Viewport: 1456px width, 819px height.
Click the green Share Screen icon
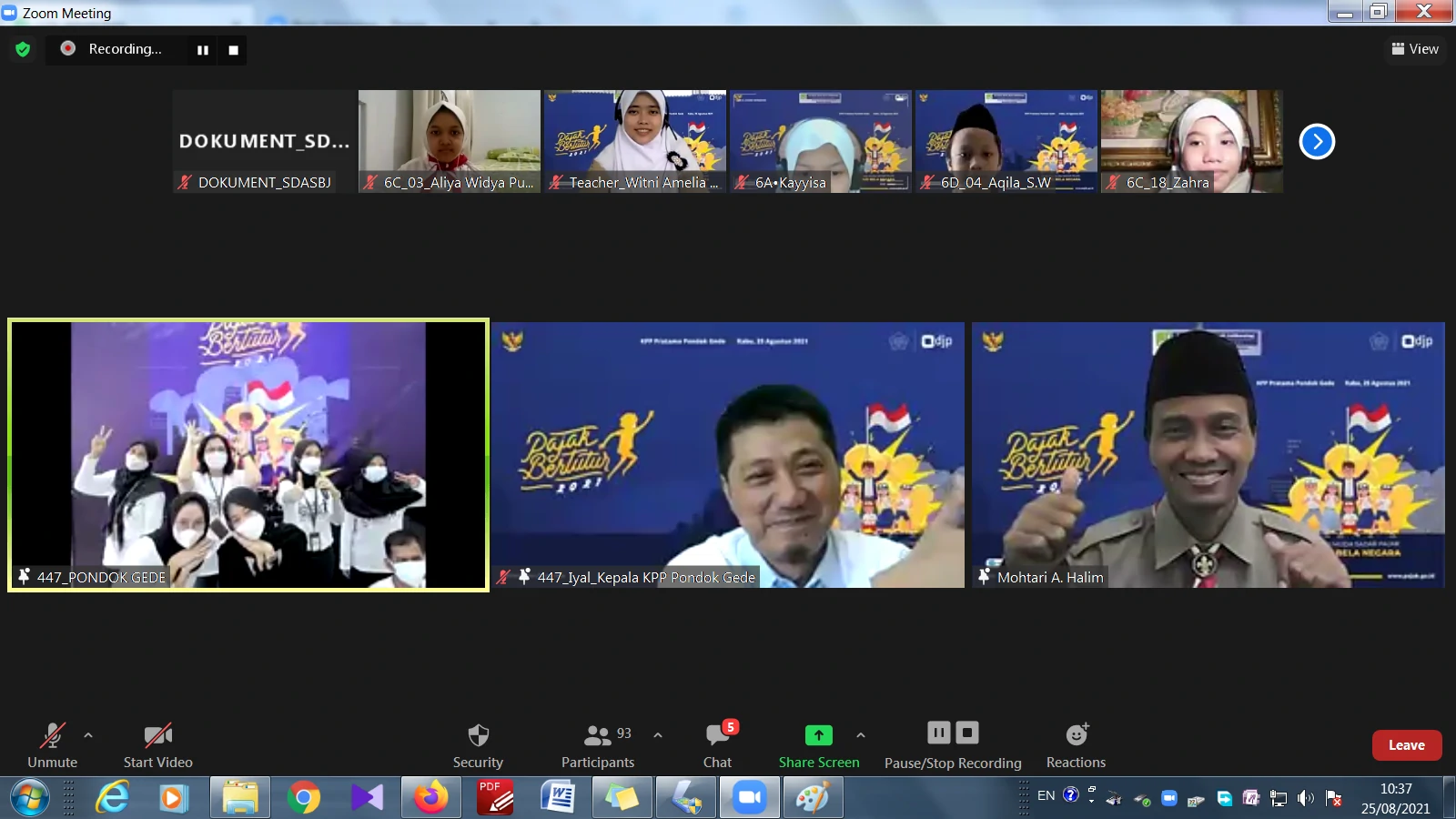818,735
